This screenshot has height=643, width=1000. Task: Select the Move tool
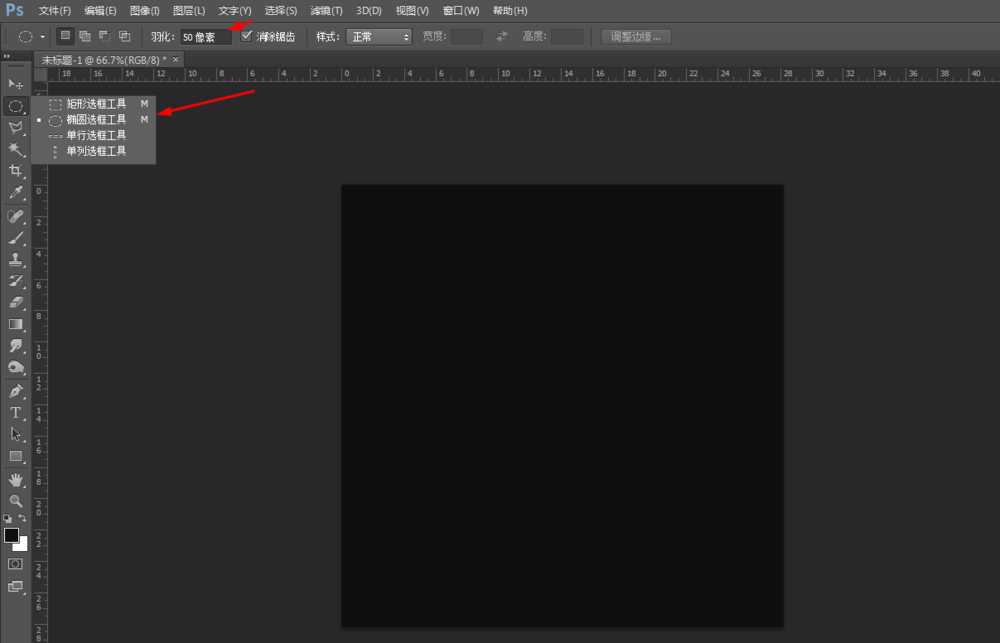[x=16, y=84]
